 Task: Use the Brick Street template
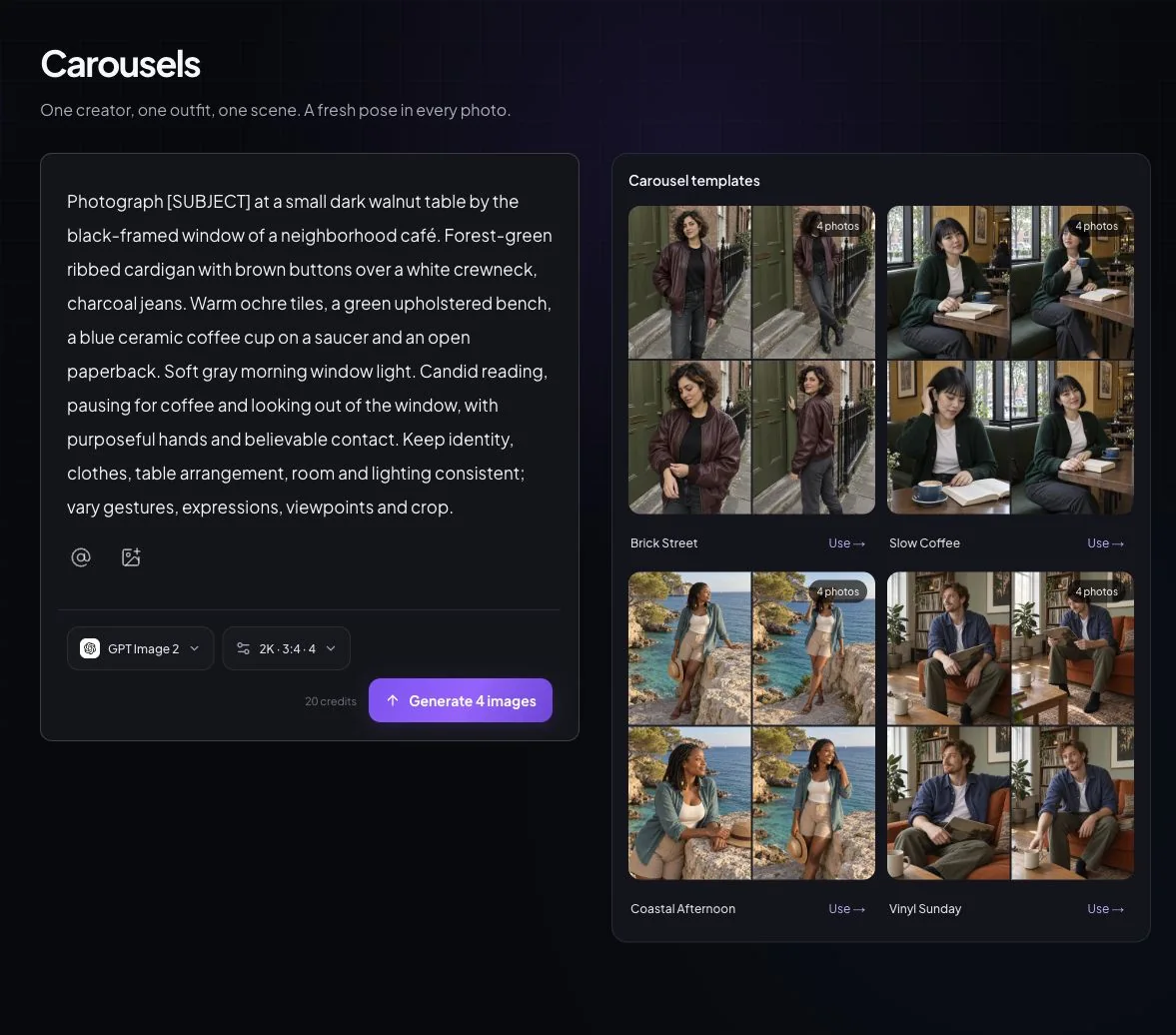[846, 543]
